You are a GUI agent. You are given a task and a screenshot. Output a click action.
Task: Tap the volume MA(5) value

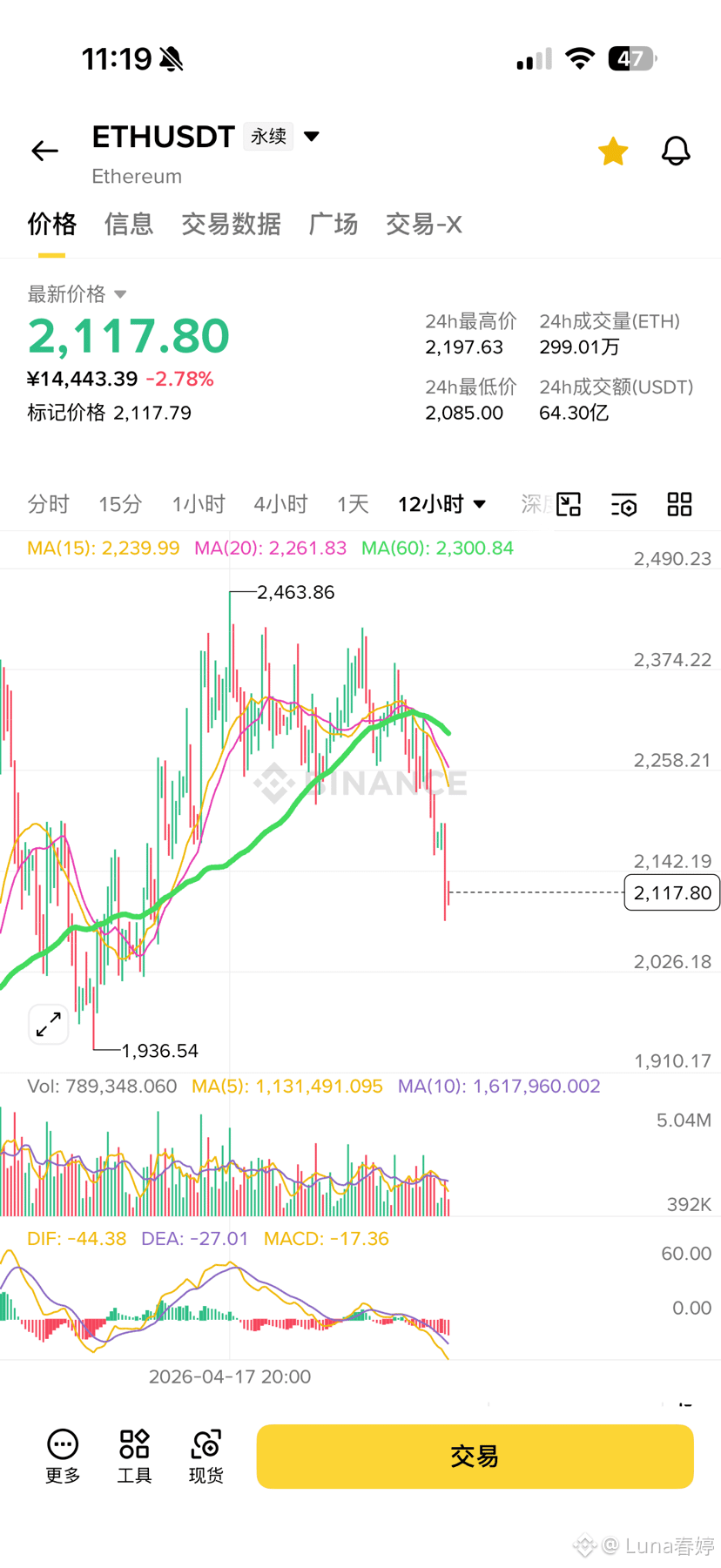pos(287,1087)
